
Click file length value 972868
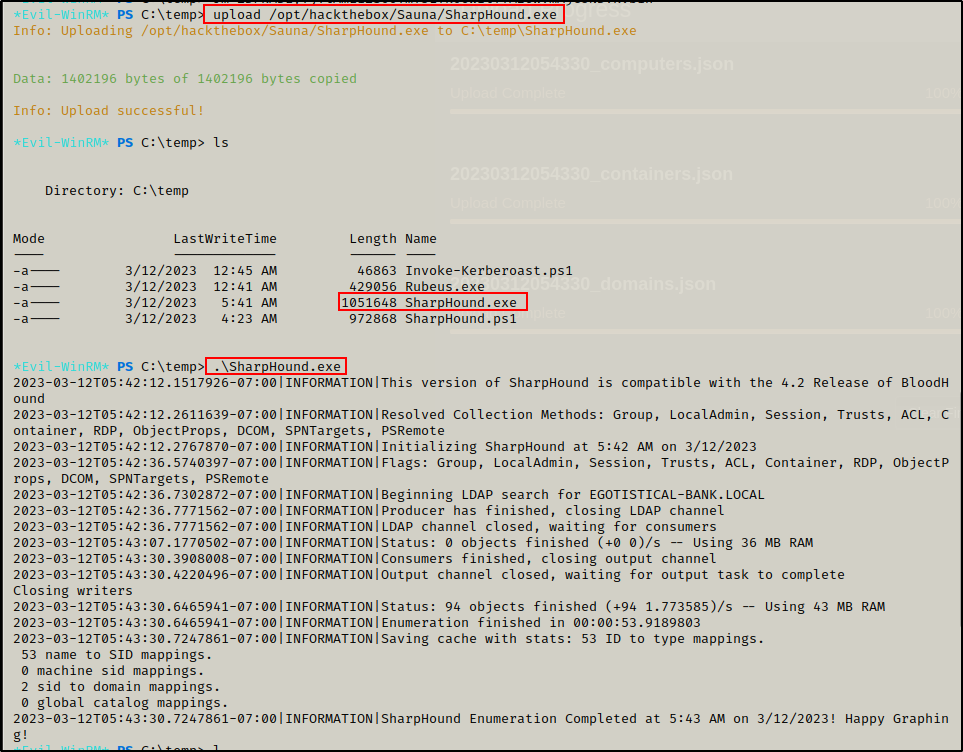click(x=373, y=318)
